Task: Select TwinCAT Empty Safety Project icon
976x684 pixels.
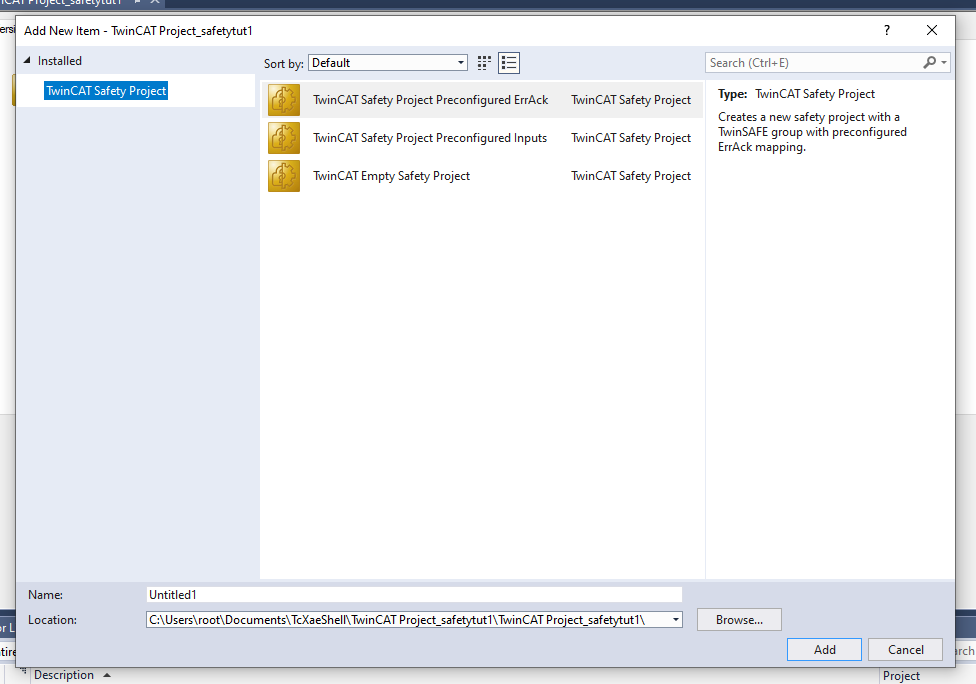Action: click(284, 176)
